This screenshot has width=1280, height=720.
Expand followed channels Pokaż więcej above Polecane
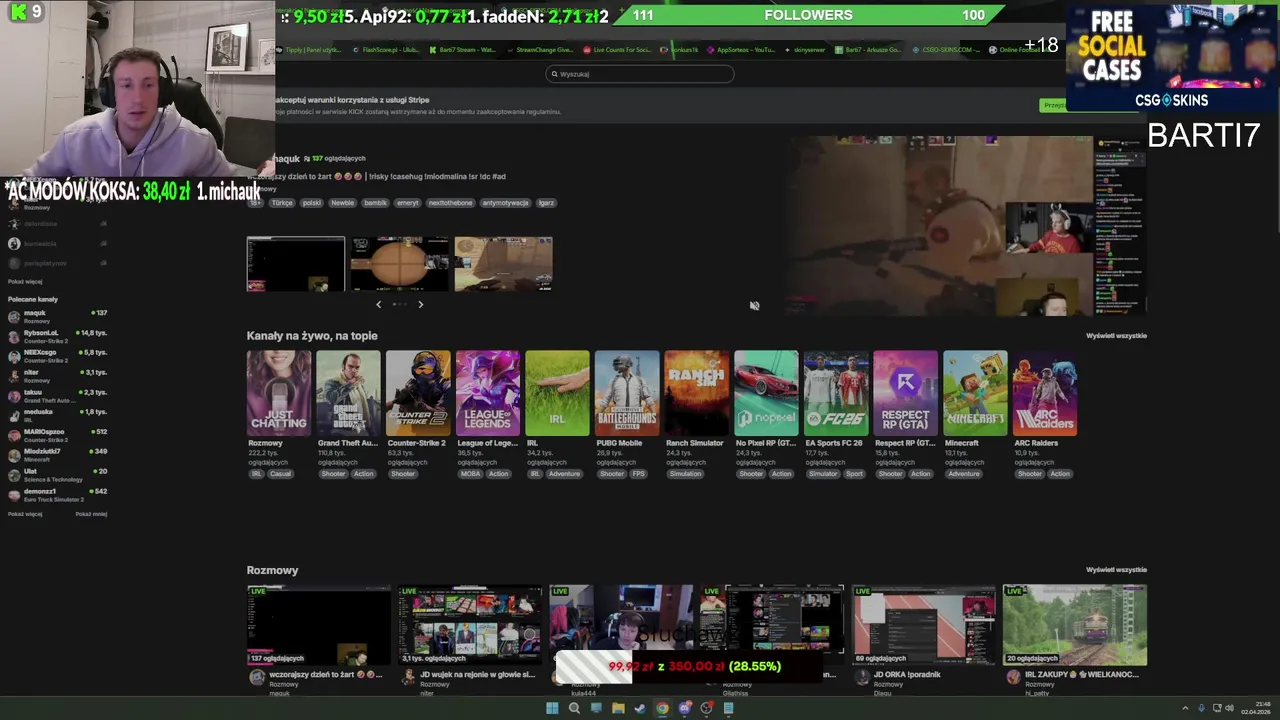[x=25, y=281]
